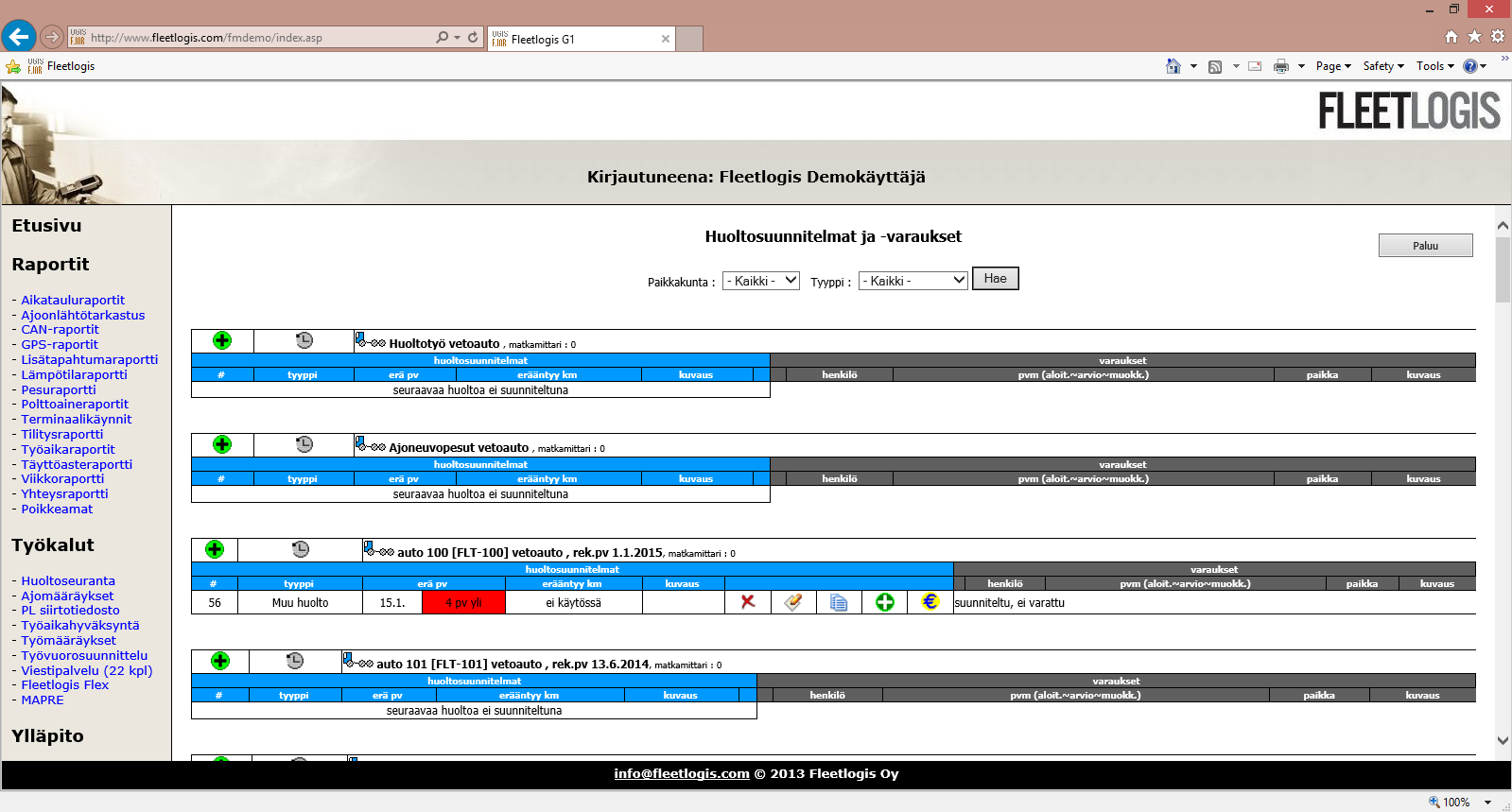
Task: Open MAPRE link in sidebar
Action: click(x=43, y=700)
